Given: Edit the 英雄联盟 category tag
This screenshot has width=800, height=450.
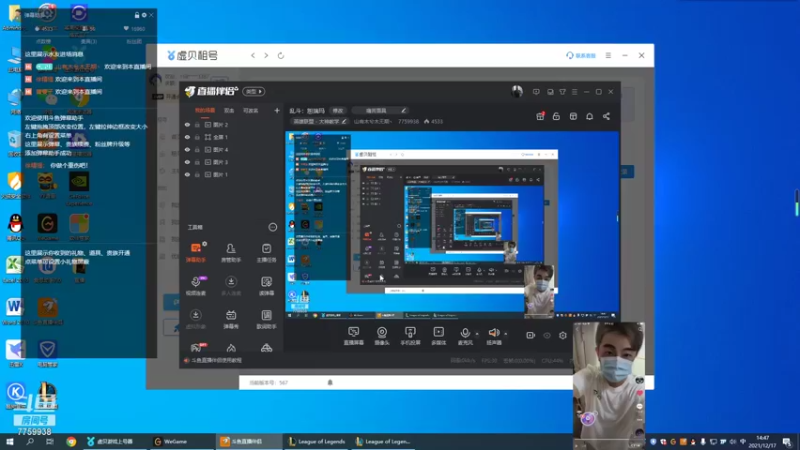Looking at the screenshot, I should [320, 121].
